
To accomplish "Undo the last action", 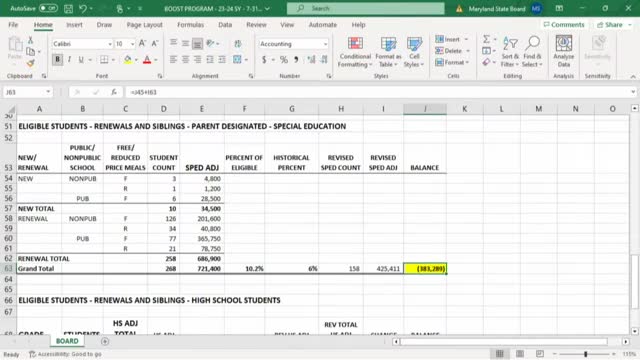I will coord(83,8).
